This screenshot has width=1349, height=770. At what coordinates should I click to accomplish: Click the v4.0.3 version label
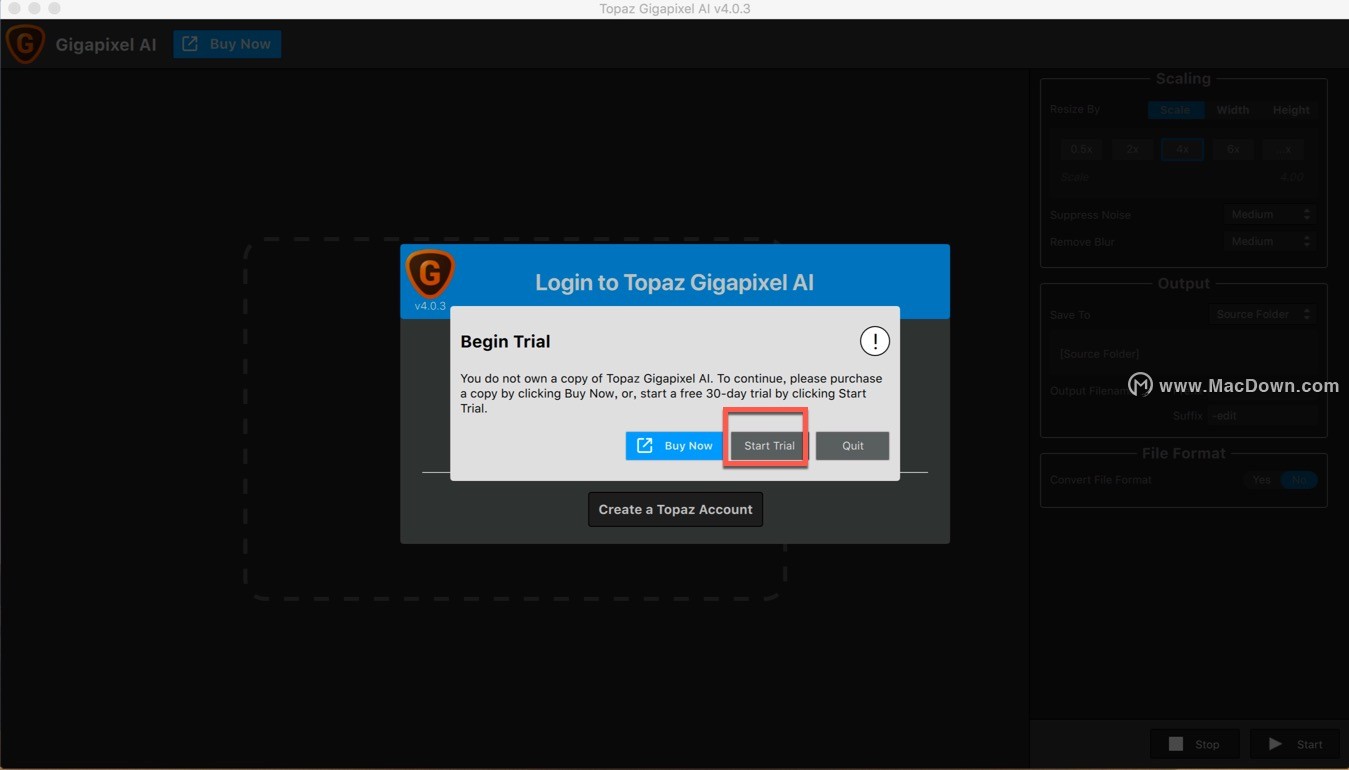430,306
